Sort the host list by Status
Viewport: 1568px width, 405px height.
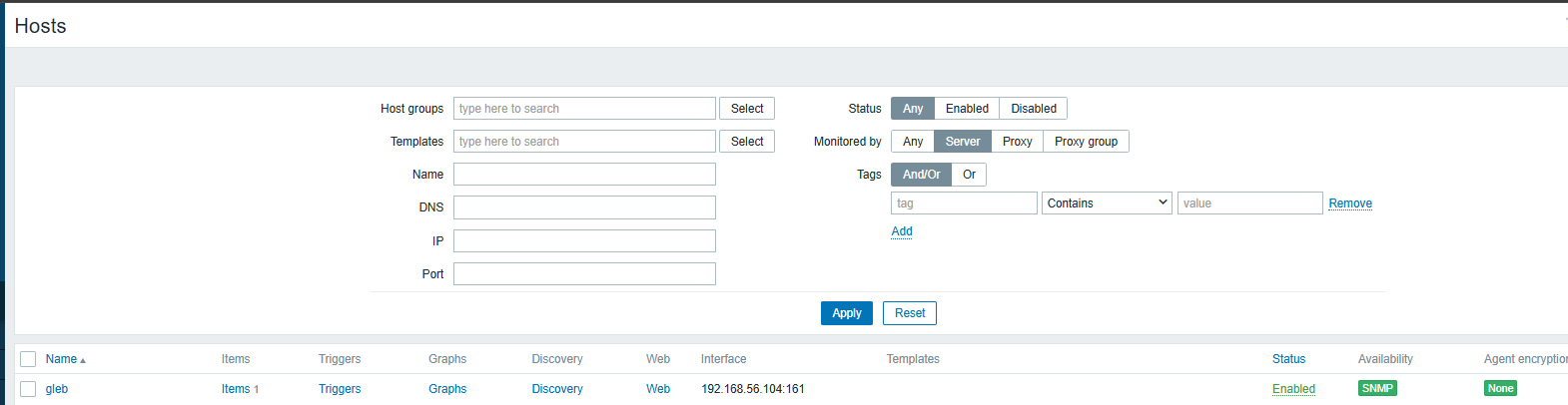[x=1288, y=359]
